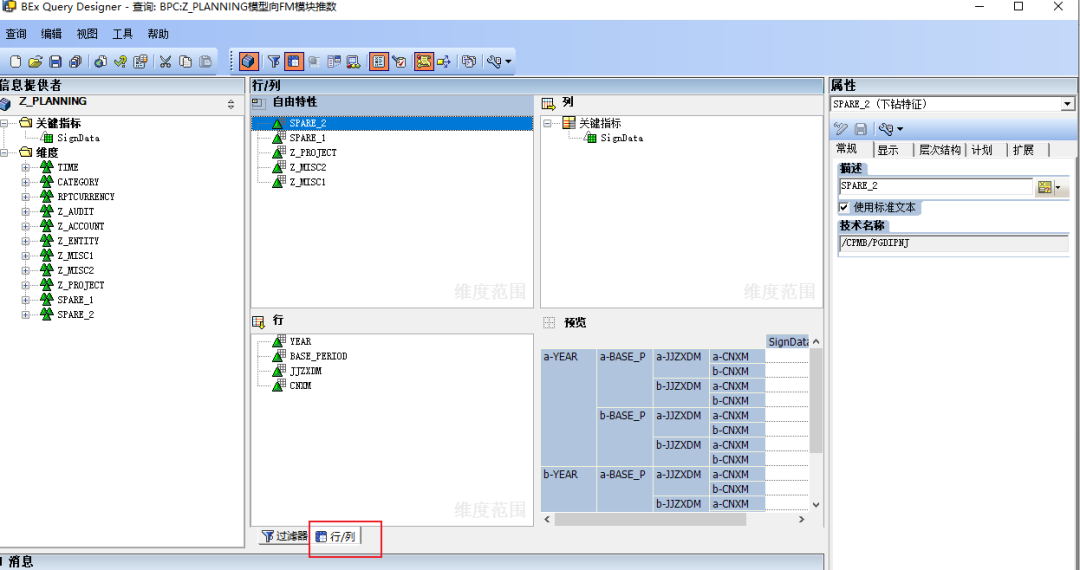Screen dimensions: 1080x570
Task: Click the wrench icon in the Properties pane toolbar
Action: 886,129
